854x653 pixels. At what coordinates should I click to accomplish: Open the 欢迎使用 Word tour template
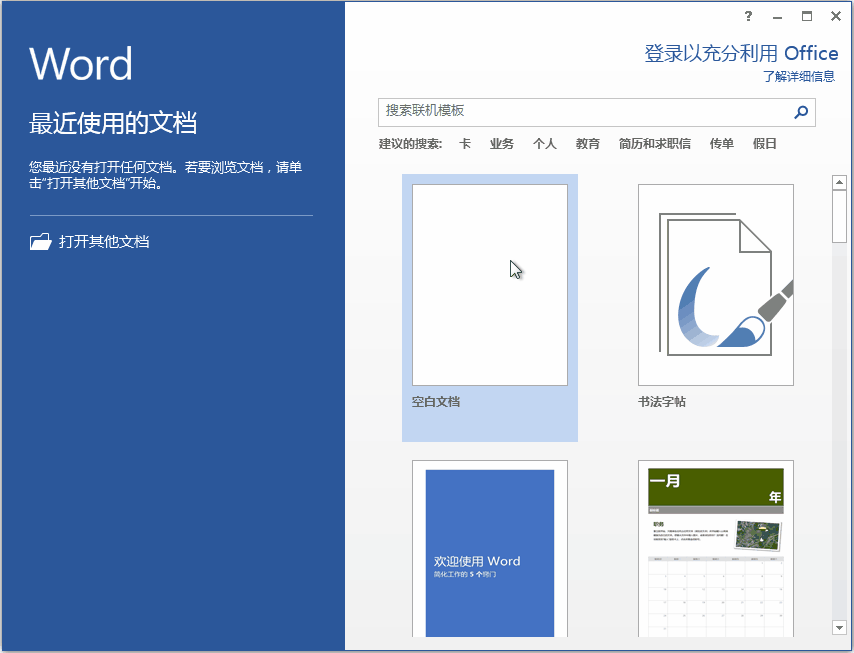coord(490,548)
